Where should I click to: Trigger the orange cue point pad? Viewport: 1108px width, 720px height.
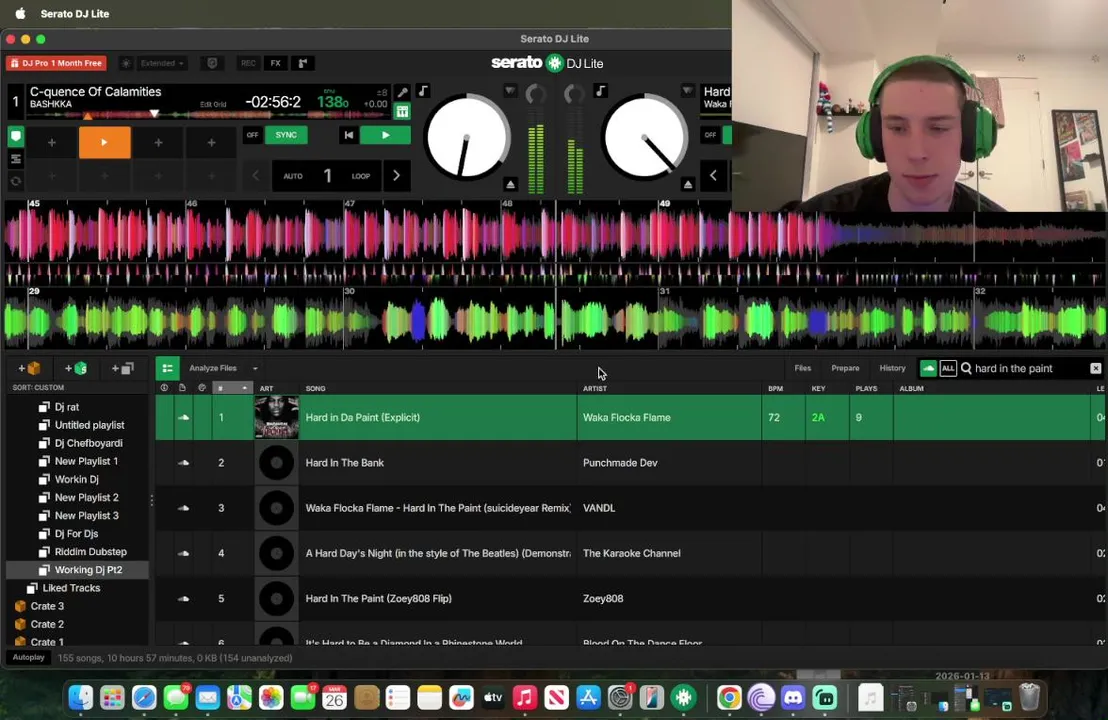click(105, 142)
